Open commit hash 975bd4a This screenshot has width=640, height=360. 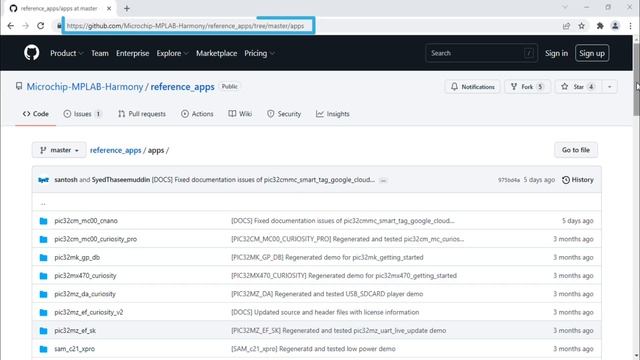point(509,180)
